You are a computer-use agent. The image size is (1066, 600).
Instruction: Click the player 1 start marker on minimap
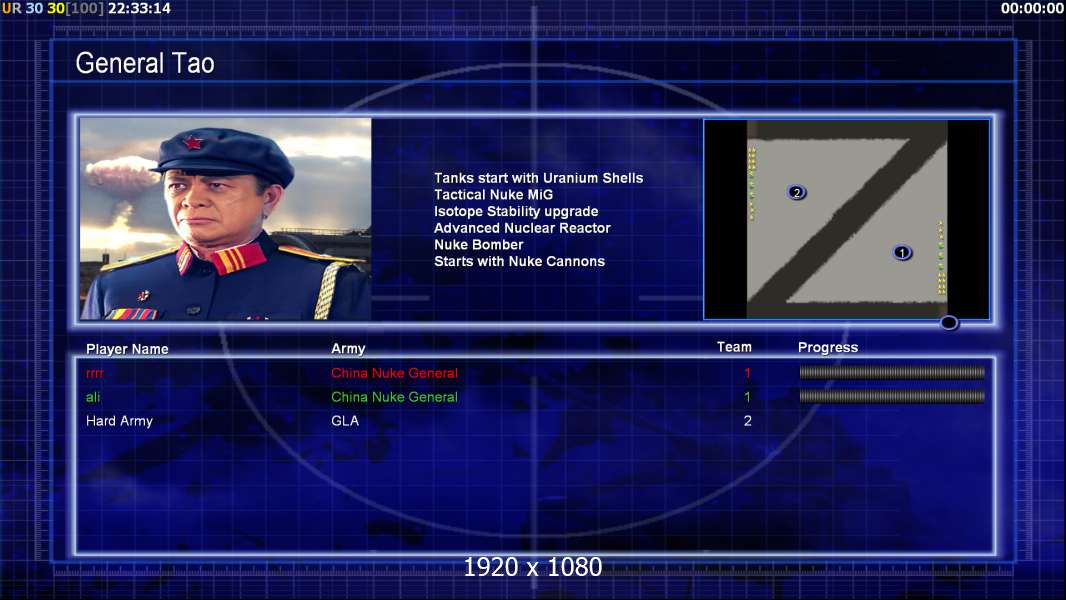coord(901,253)
